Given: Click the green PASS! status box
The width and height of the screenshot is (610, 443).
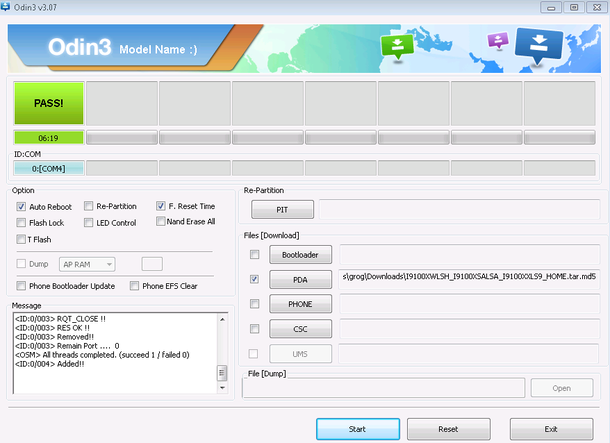Looking at the screenshot, I should click(48, 103).
